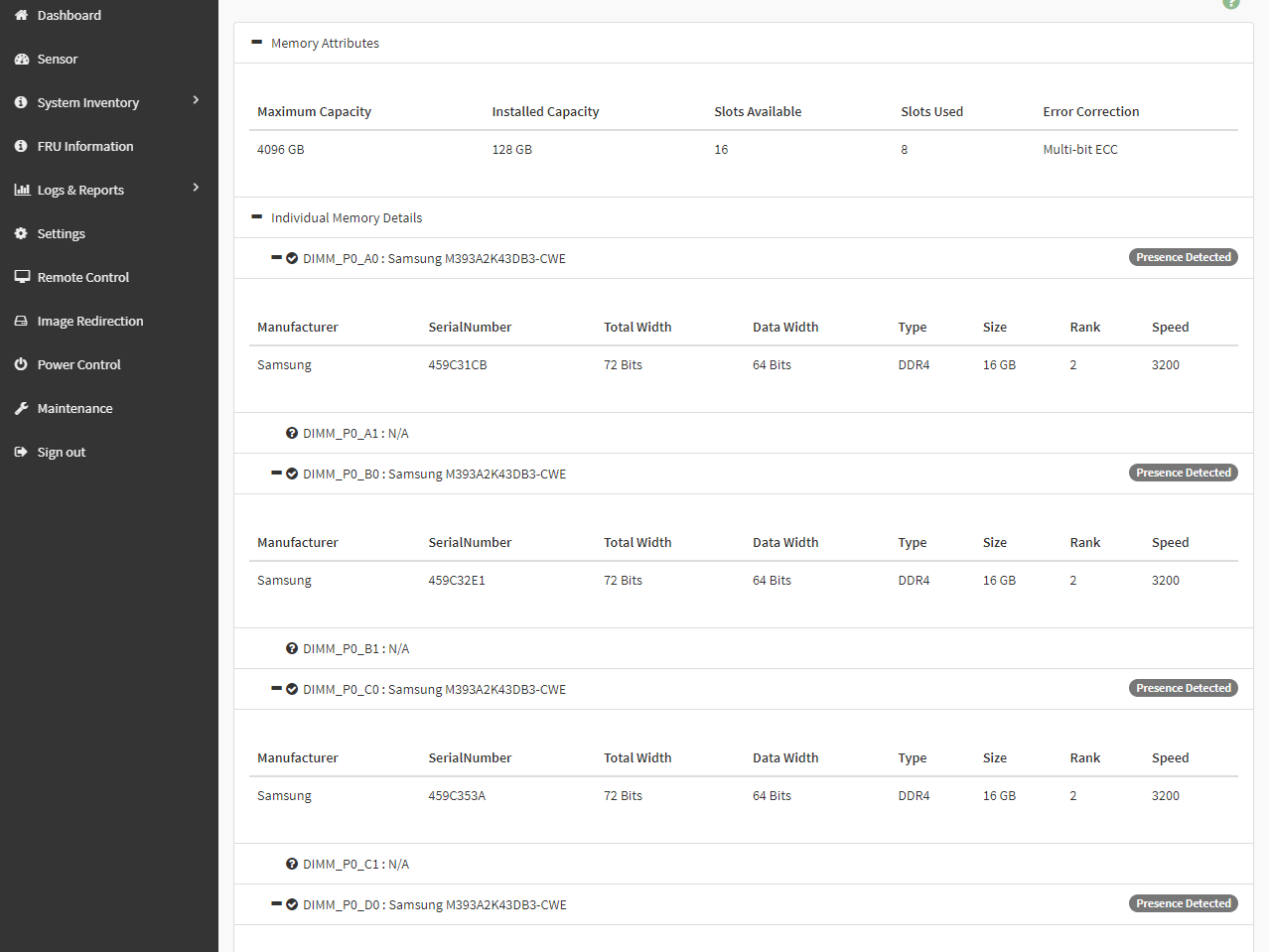The width and height of the screenshot is (1269, 952).
Task: Click the Power Control power icon
Action: pos(21,364)
